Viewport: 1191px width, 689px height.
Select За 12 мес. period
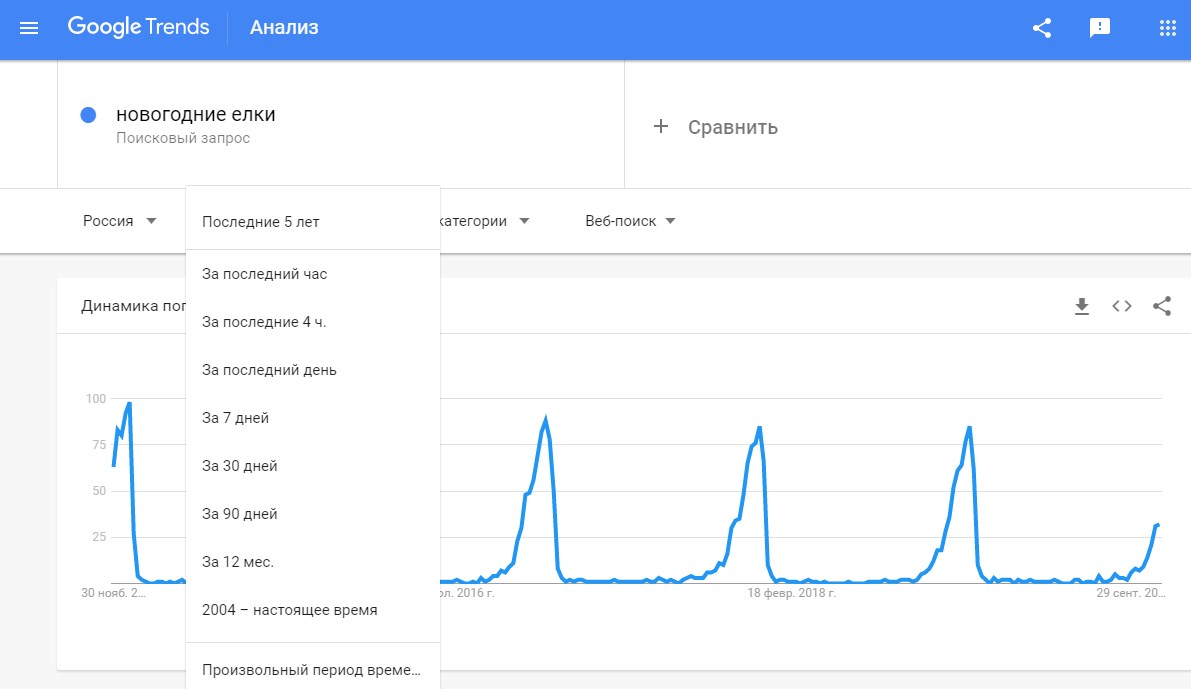[238, 562]
